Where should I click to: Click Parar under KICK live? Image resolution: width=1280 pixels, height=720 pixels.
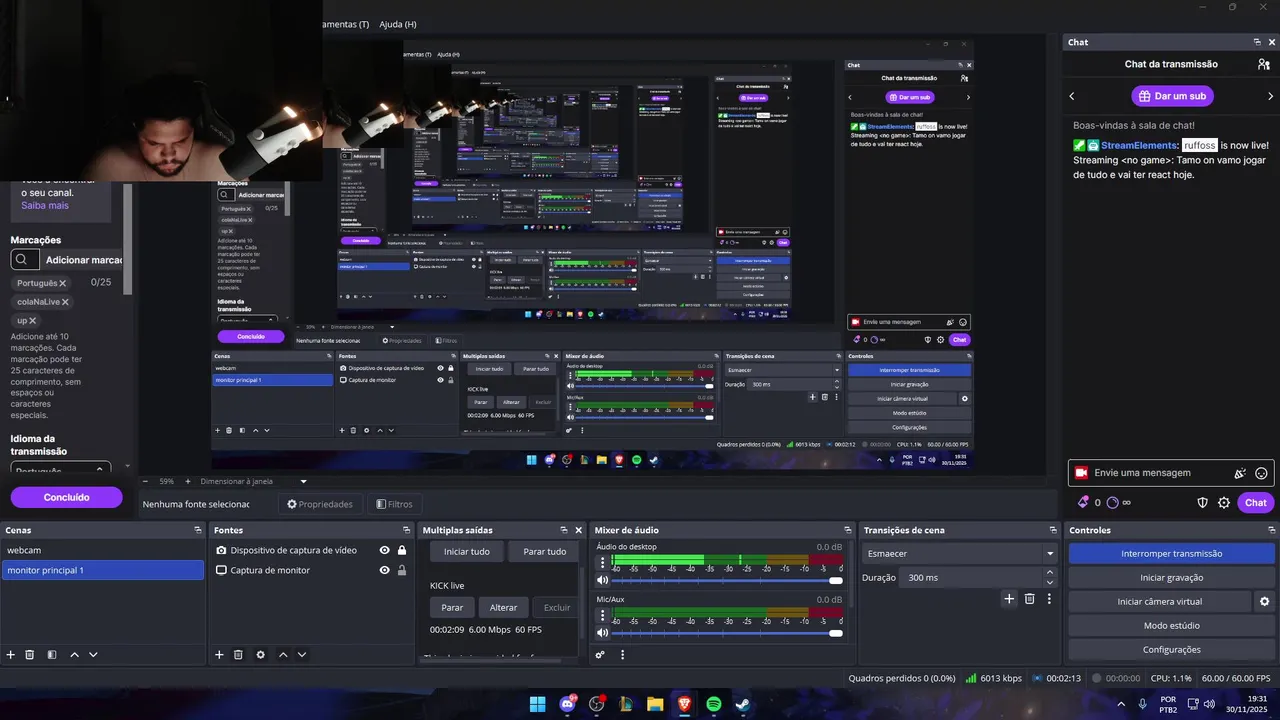click(x=452, y=607)
